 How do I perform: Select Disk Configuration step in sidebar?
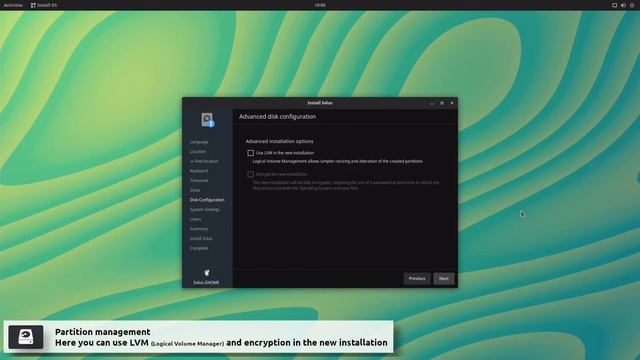[x=207, y=200]
